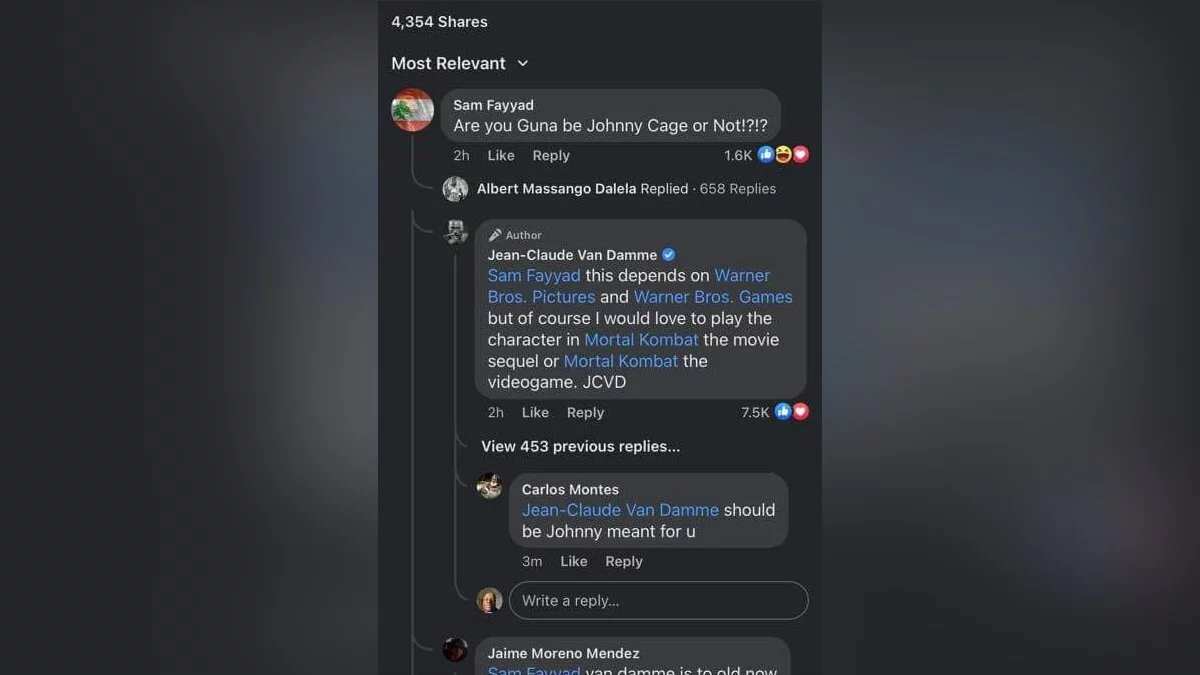Open the 4,354 Shares list
Screen dimensions: 1200x675
439,22
